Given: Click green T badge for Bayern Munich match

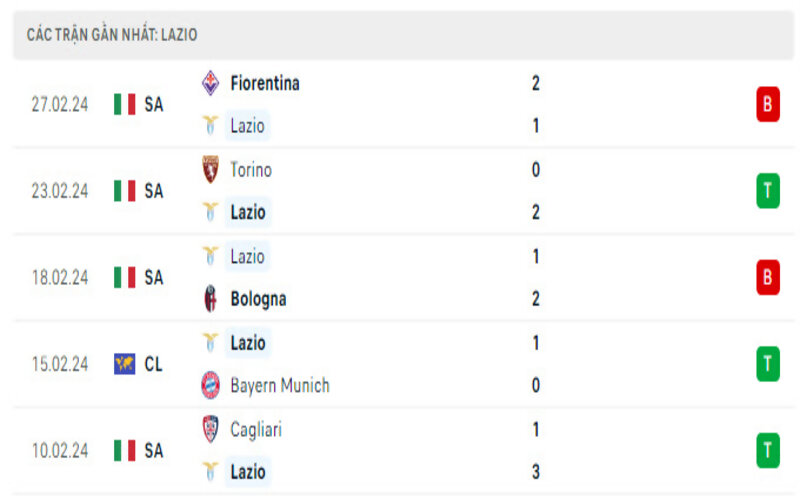Looking at the screenshot, I should coord(767,364).
